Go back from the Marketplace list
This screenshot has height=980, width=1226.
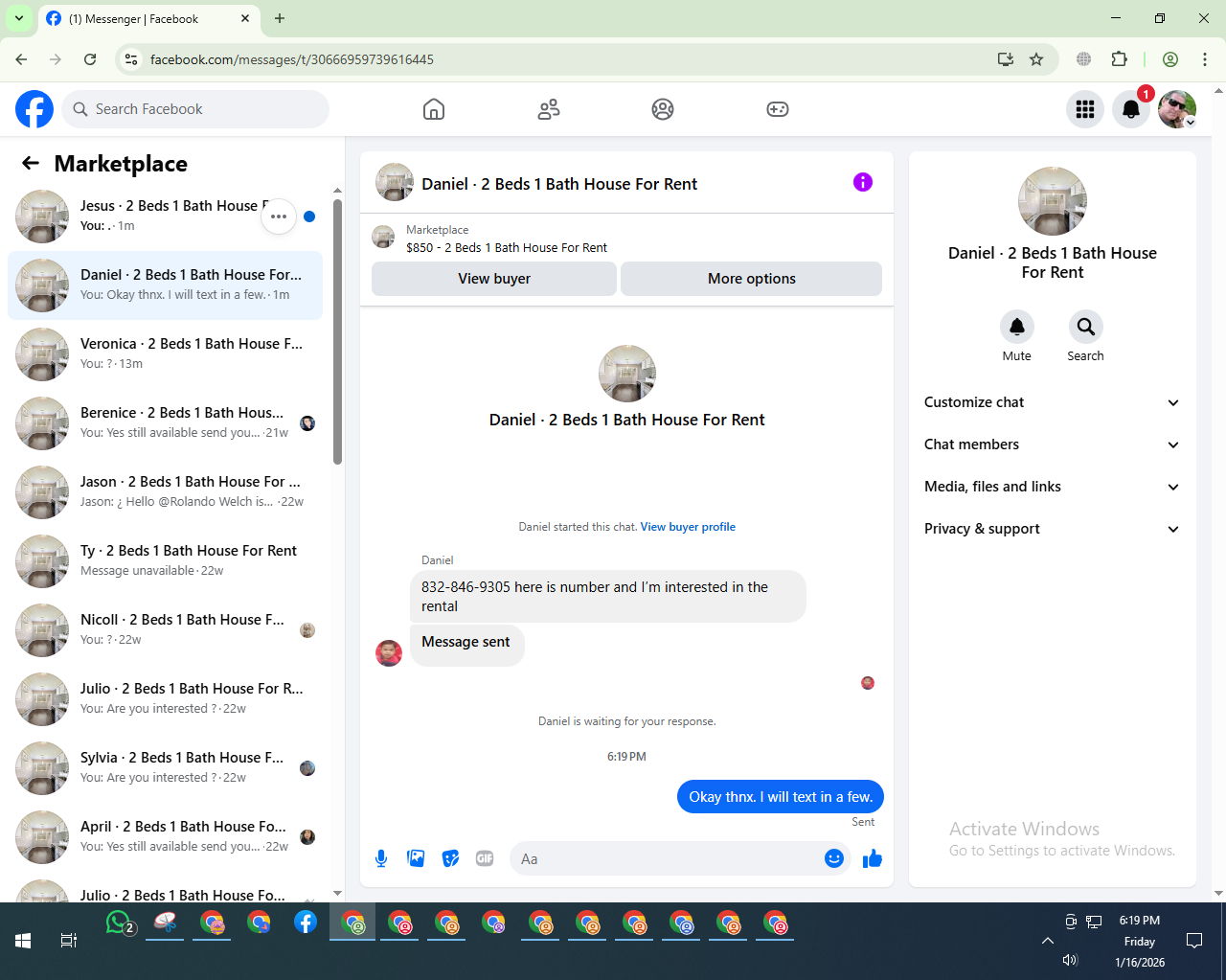[31, 164]
